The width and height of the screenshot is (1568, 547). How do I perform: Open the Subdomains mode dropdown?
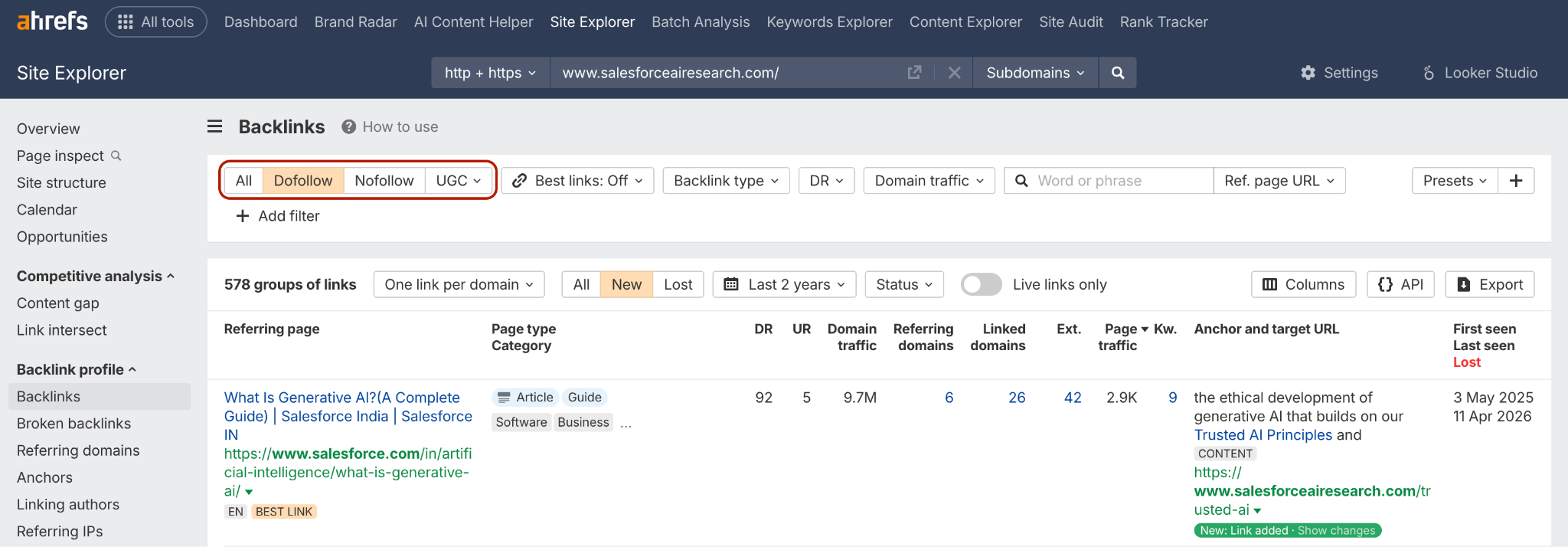pyautogui.click(x=1035, y=73)
